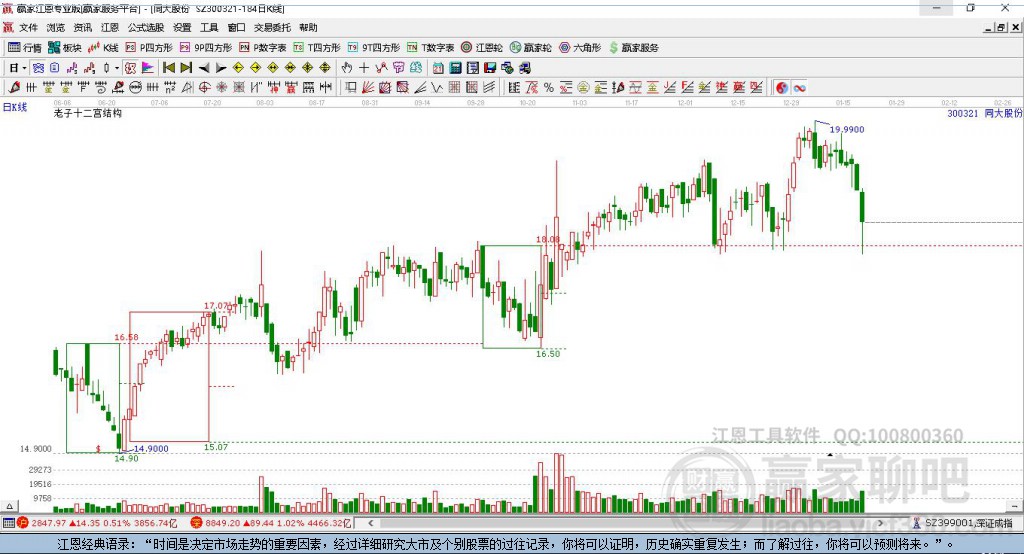Screen dimensions: 1024x554
Task: Click the black right arrow icon
Action: [x=221, y=68]
